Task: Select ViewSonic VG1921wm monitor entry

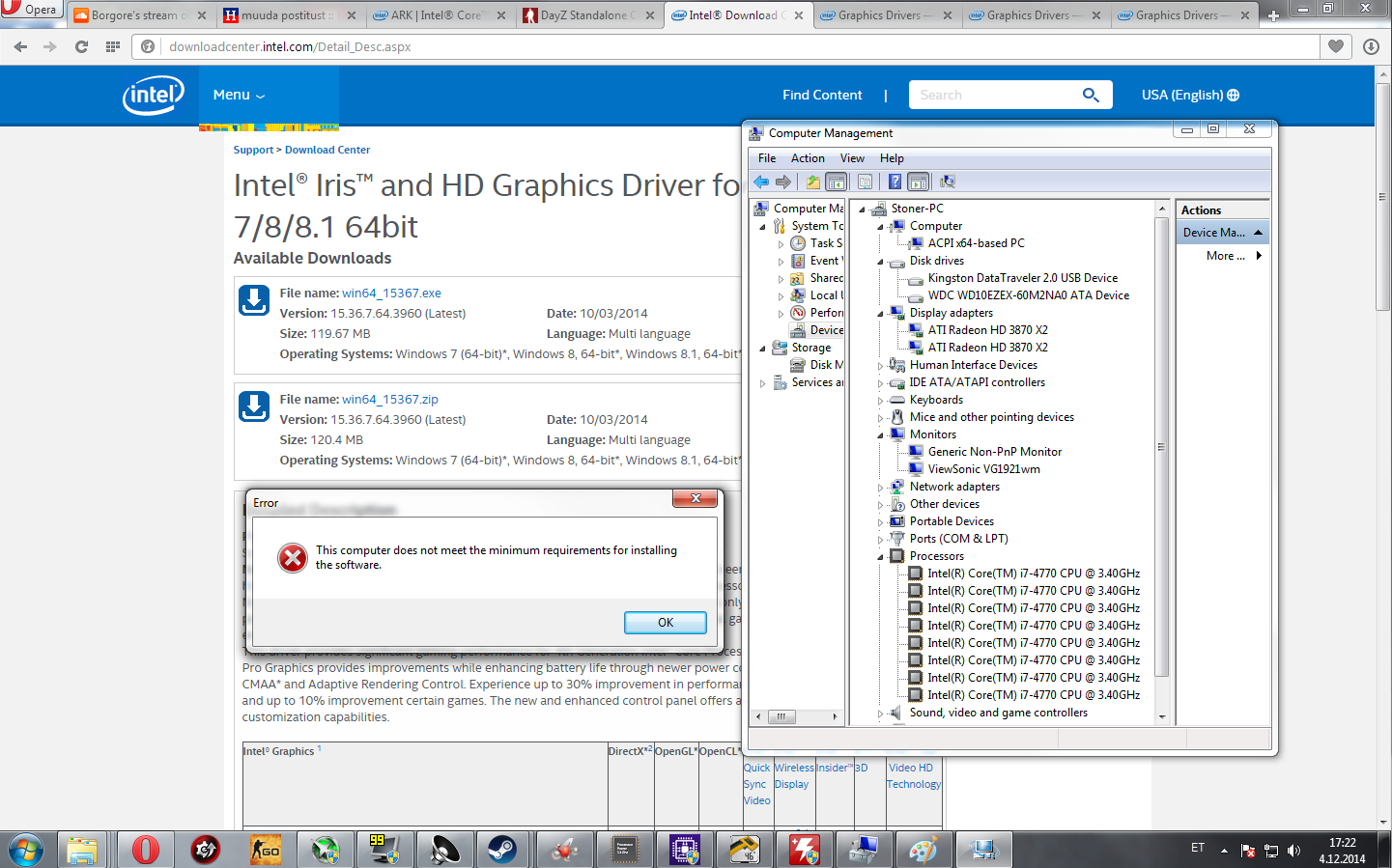Action: pos(984,469)
